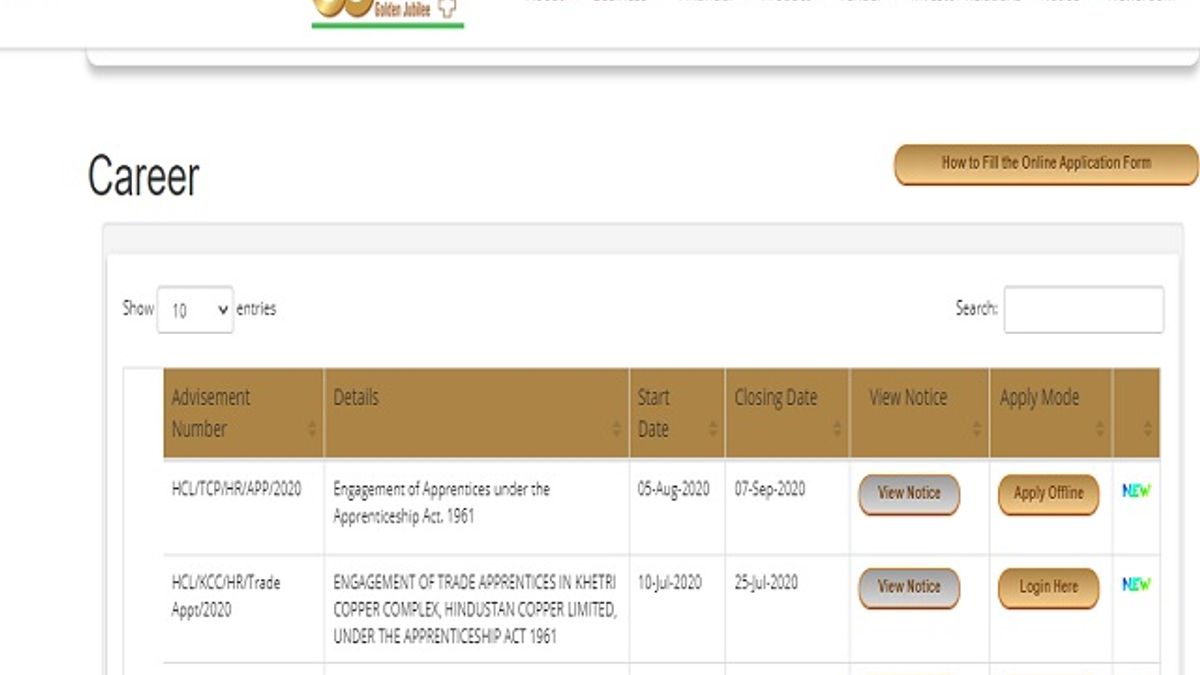Click Advisement Number column header
The height and width of the screenshot is (675, 1200).
click(243, 413)
